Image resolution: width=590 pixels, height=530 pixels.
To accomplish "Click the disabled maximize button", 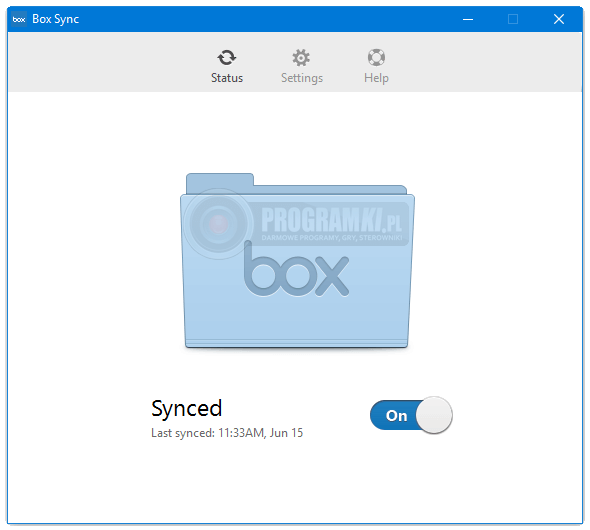I will click(x=513, y=19).
